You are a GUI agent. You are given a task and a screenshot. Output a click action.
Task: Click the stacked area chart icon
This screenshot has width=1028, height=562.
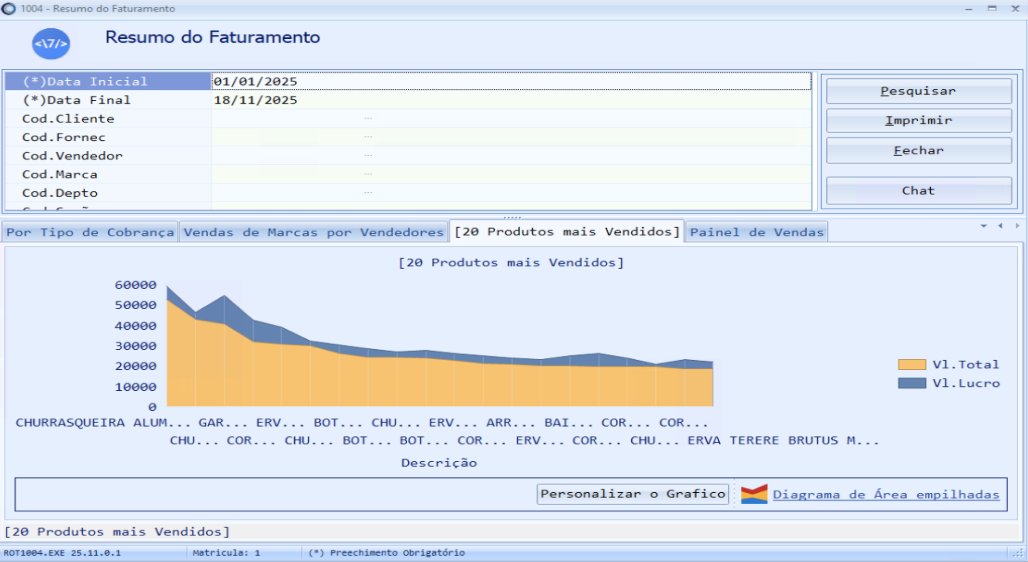coord(754,494)
